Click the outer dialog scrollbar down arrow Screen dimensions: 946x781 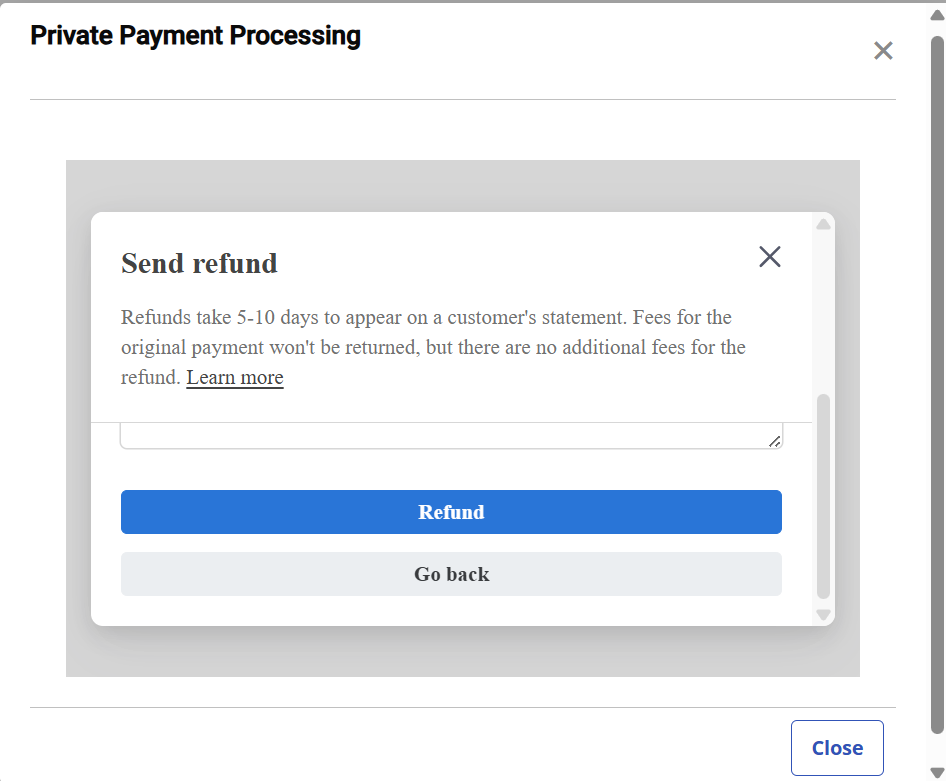(937, 771)
